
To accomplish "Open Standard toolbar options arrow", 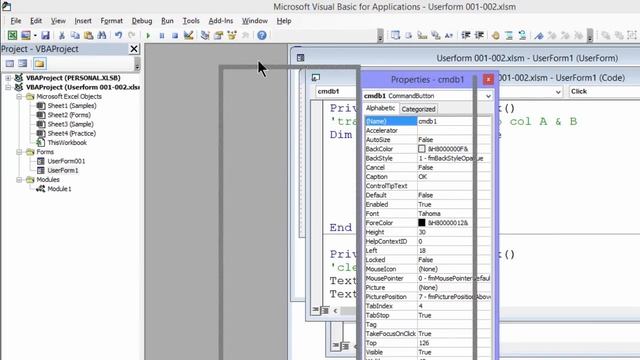I will tap(380, 36).
